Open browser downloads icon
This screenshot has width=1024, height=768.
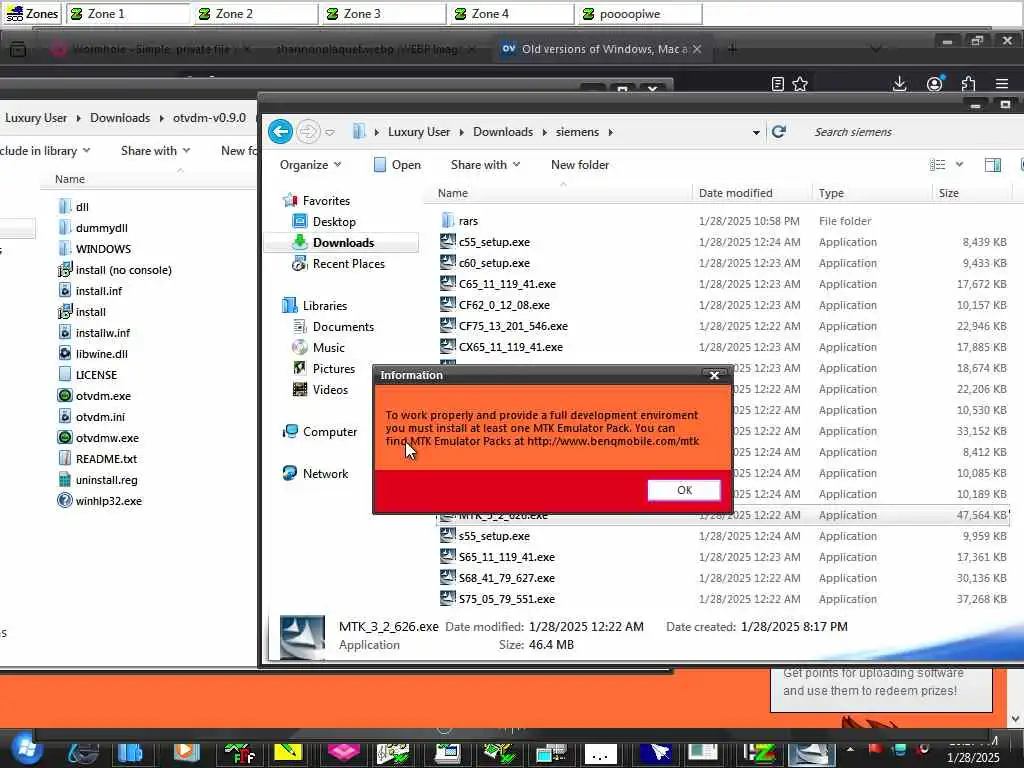tap(899, 84)
